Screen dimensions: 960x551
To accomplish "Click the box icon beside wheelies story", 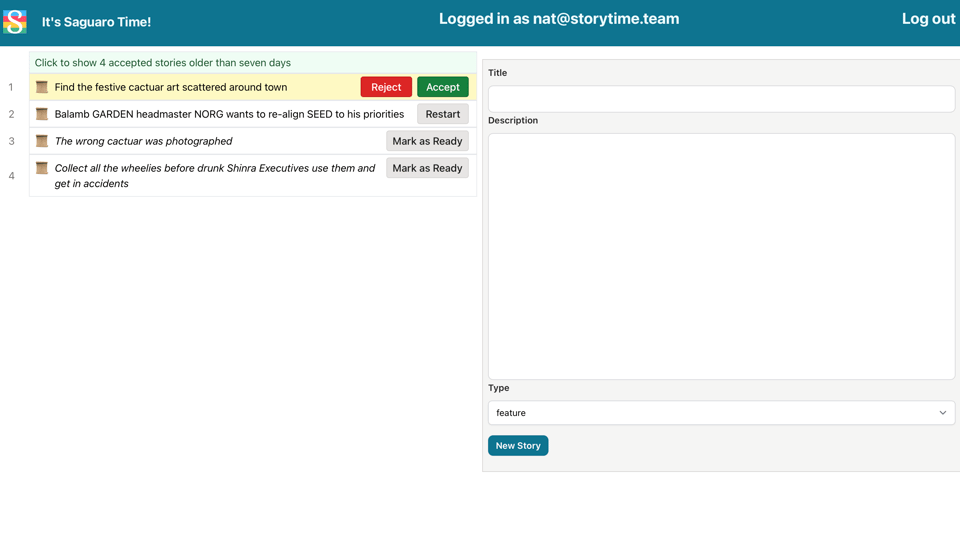I will tap(42, 168).
